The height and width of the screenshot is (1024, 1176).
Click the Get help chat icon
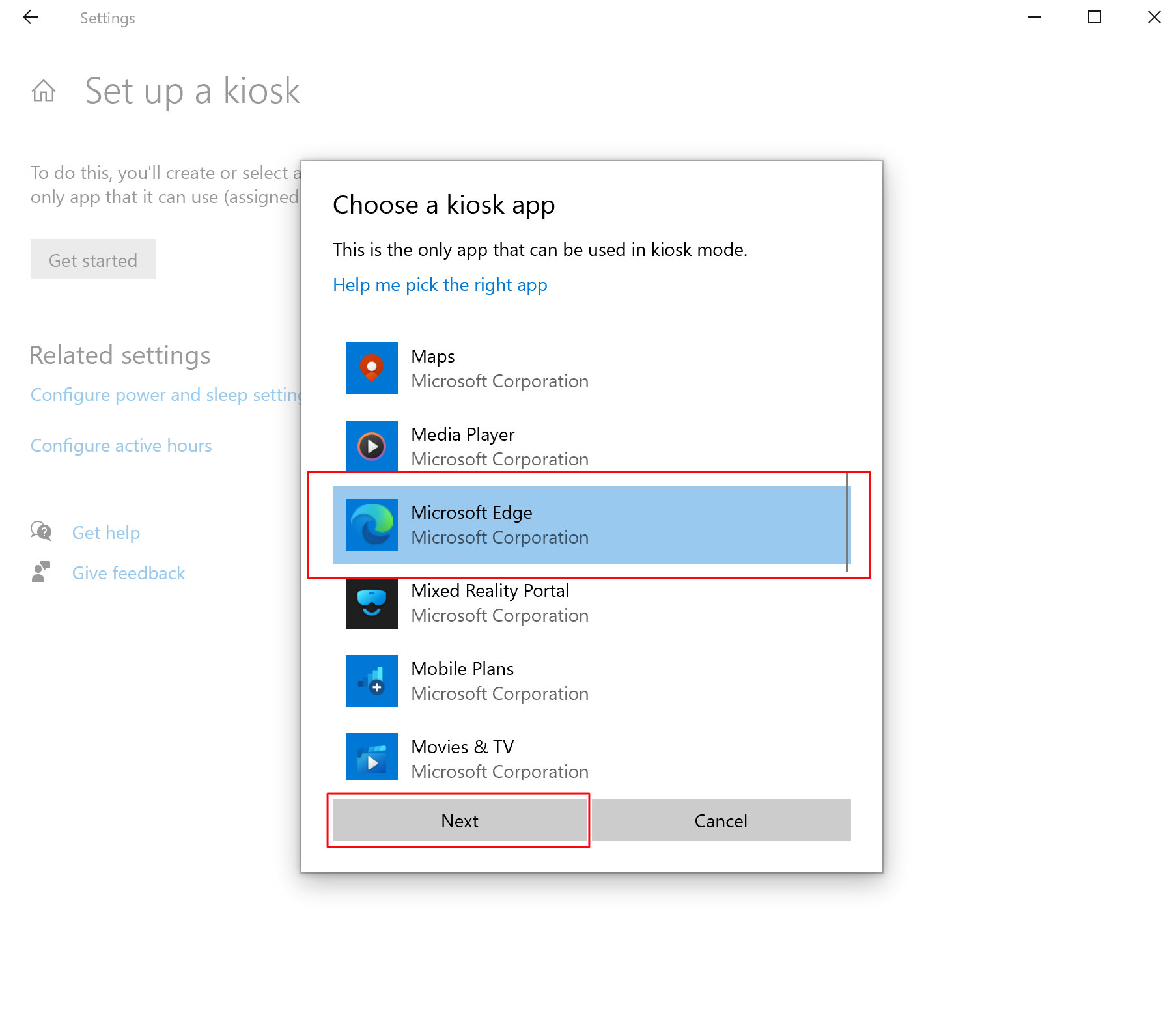tap(41, 531)
